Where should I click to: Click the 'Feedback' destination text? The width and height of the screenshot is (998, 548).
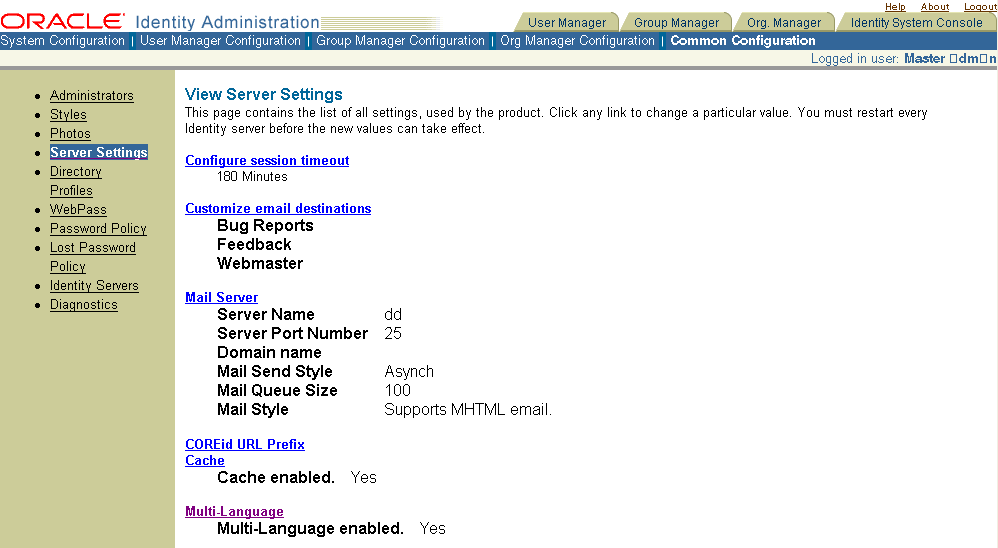pos(254,244)
